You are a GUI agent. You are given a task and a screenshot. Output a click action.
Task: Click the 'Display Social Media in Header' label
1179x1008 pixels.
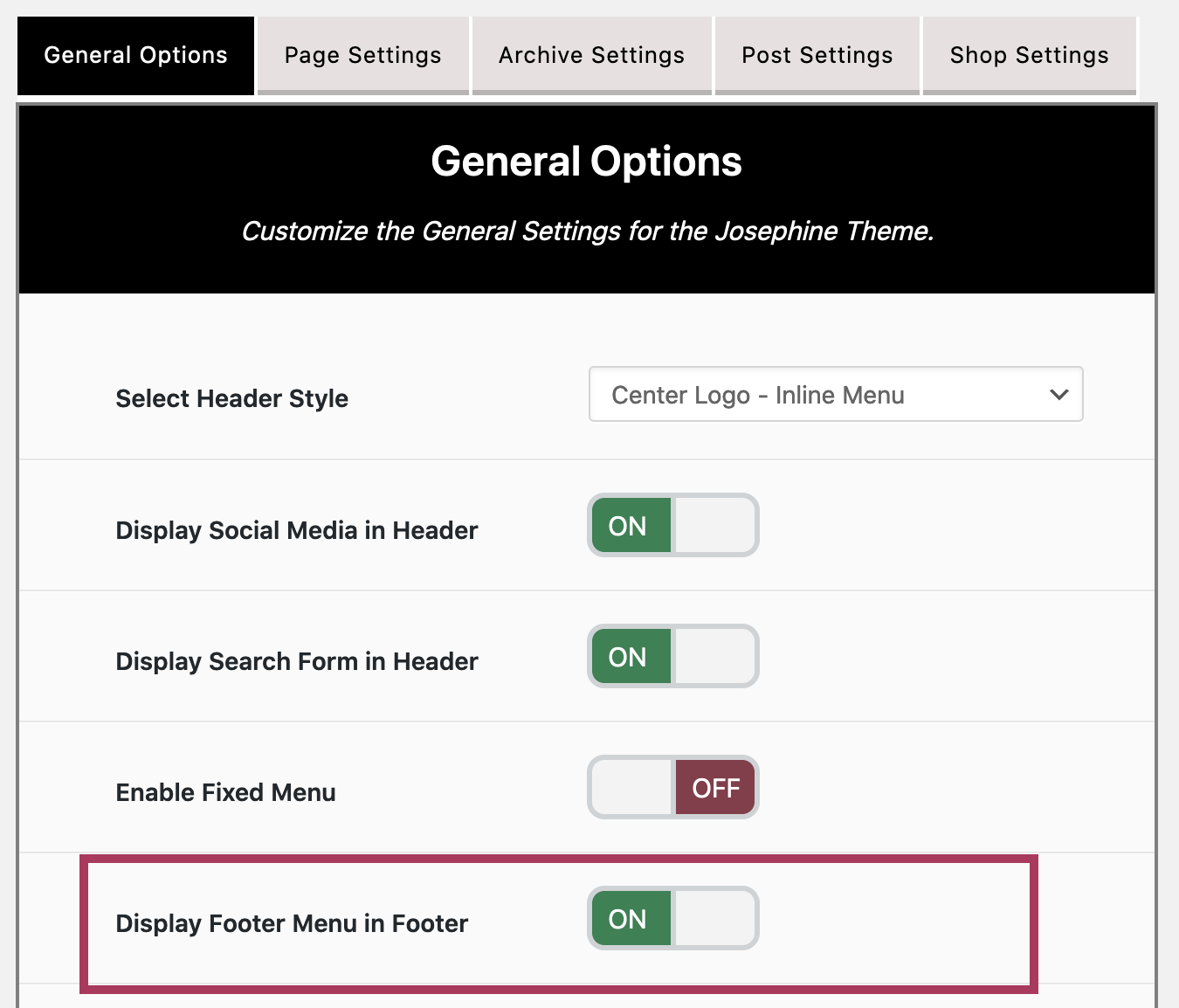point(297,530)
